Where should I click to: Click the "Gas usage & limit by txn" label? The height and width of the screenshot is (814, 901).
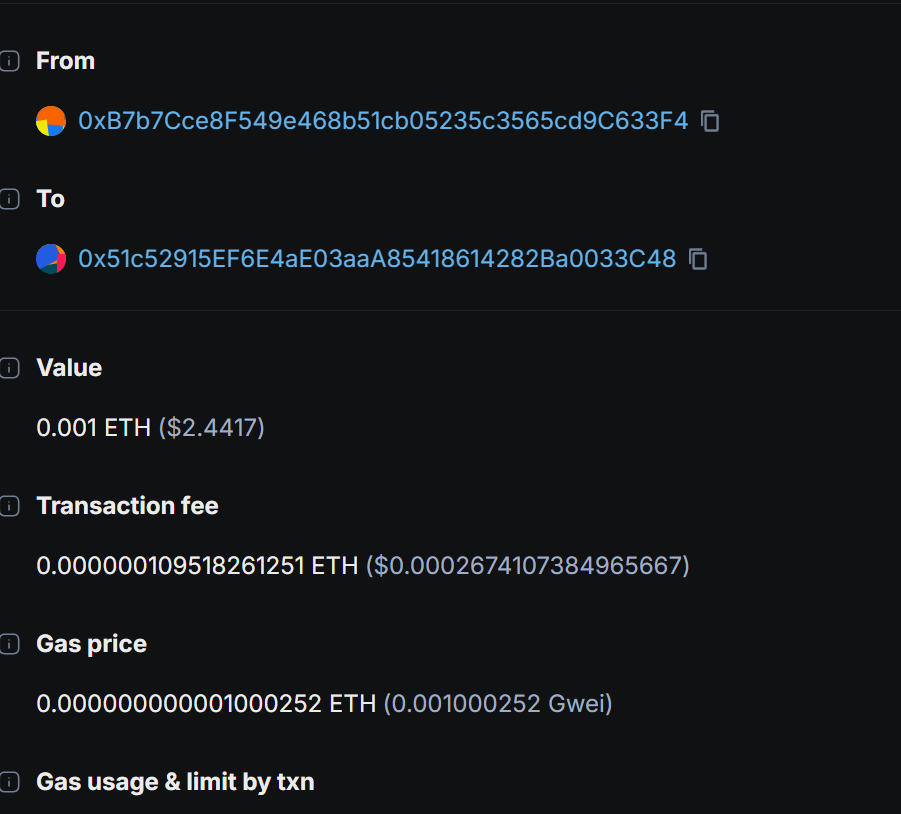175,782
